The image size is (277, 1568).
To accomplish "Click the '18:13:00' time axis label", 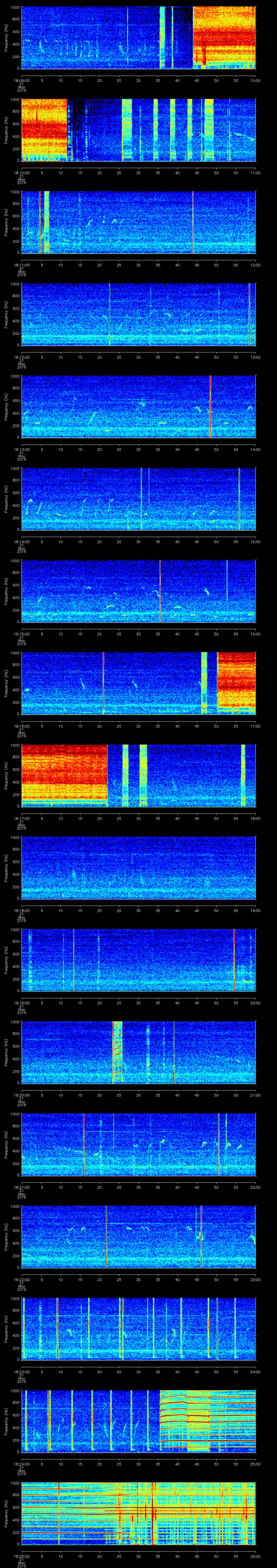I will point(21,449).
